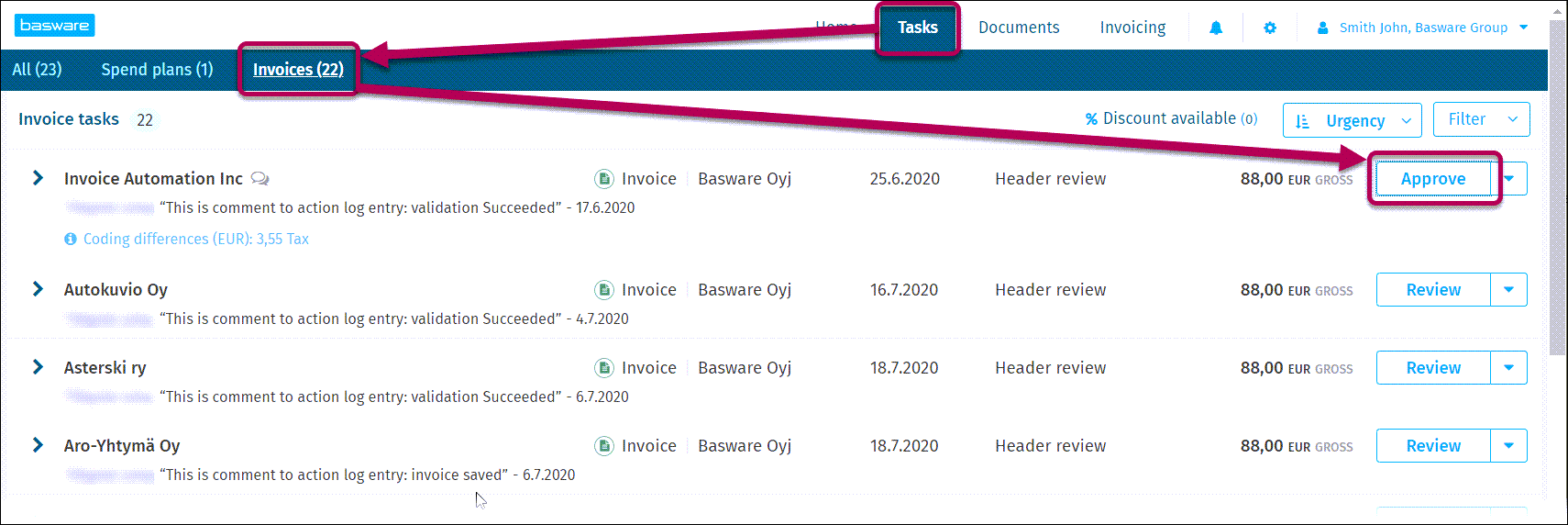Show All (23) tasks
Screen dimensions: 1568x525
37,70
